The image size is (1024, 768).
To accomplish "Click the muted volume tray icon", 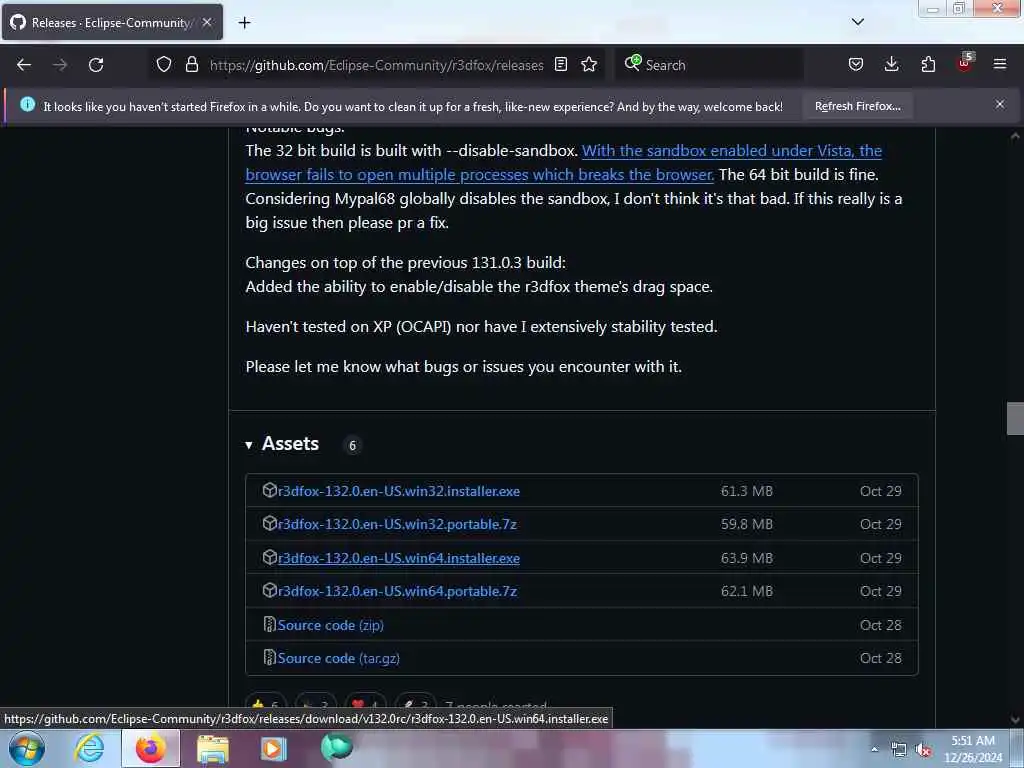I will tap(923, 750).
